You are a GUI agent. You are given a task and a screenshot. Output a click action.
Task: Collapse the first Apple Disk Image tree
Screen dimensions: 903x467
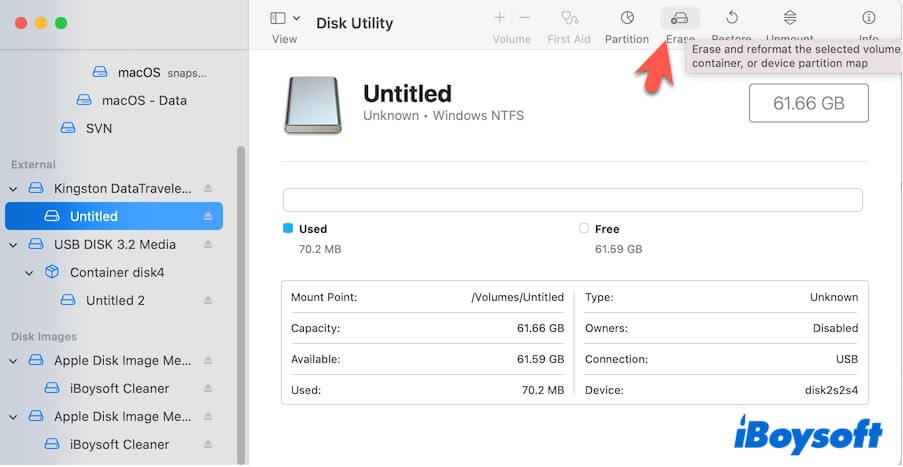coord(14,361)
